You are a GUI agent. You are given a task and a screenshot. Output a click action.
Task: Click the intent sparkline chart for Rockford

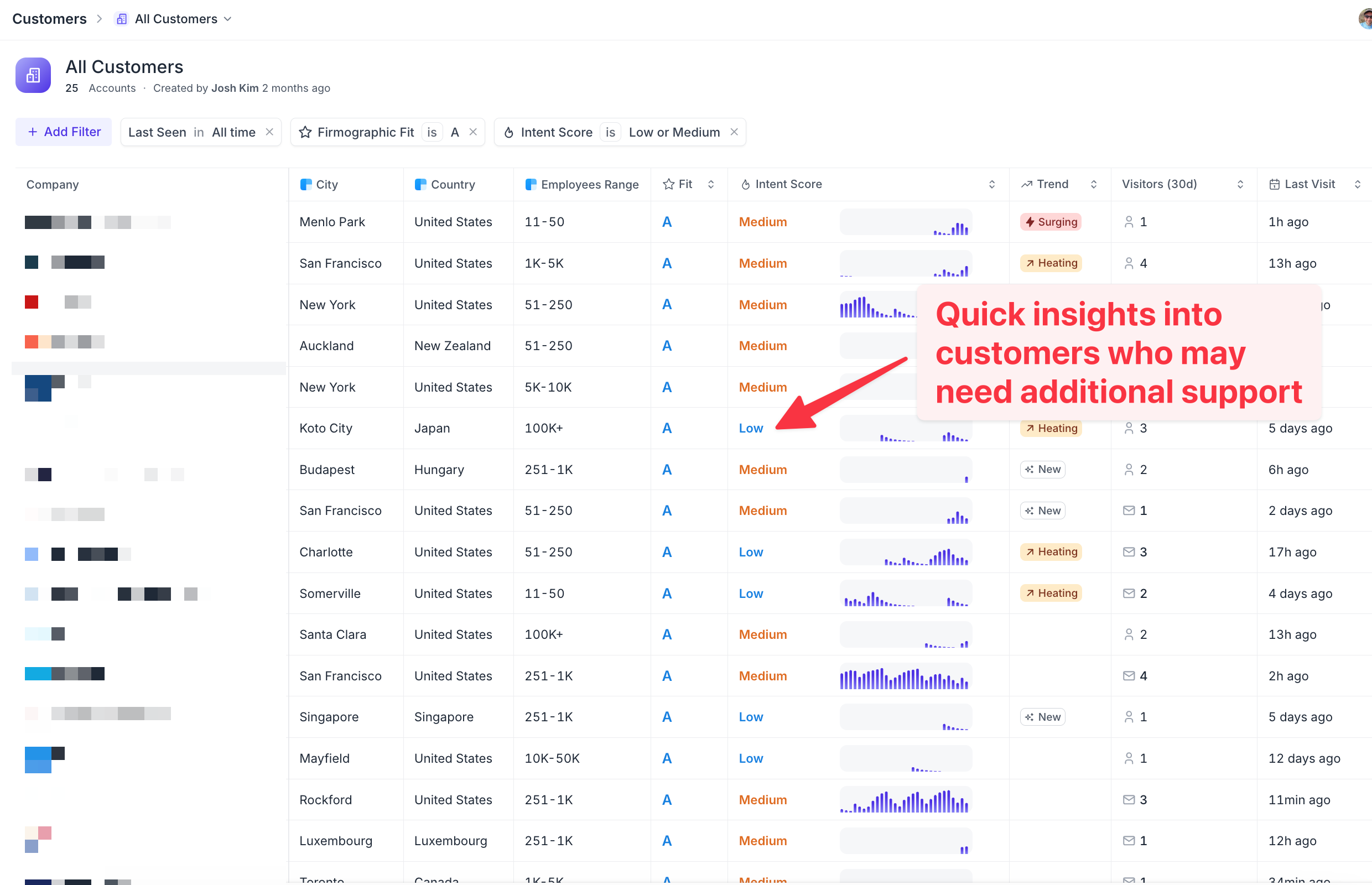[x=905, y=800]
